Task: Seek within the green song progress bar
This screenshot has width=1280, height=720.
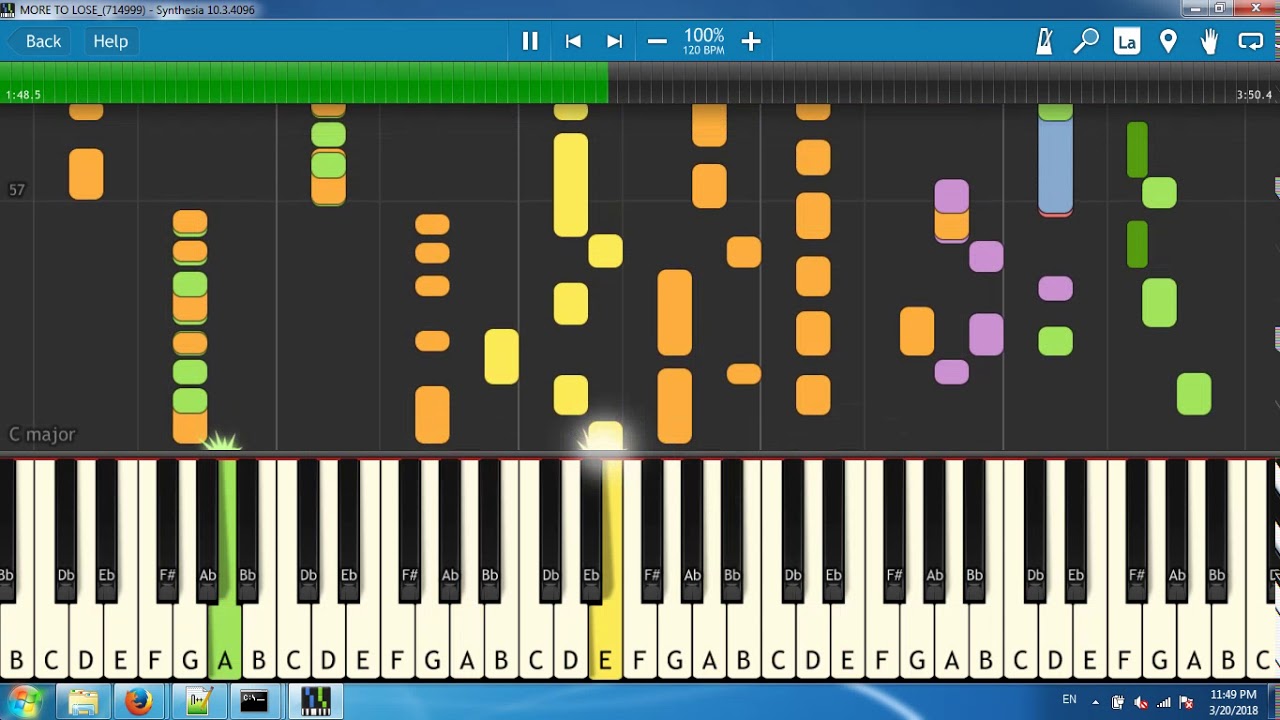Action: (304, 82)
